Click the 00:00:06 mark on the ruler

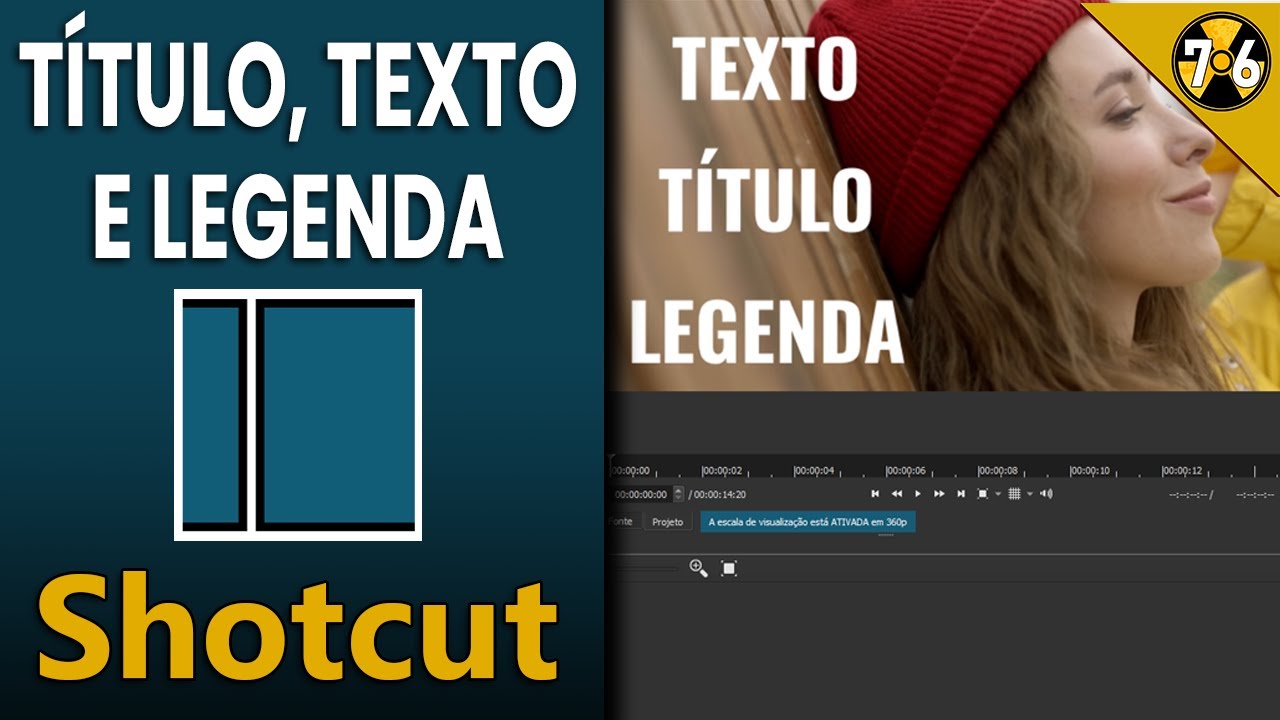click(906, 470)
